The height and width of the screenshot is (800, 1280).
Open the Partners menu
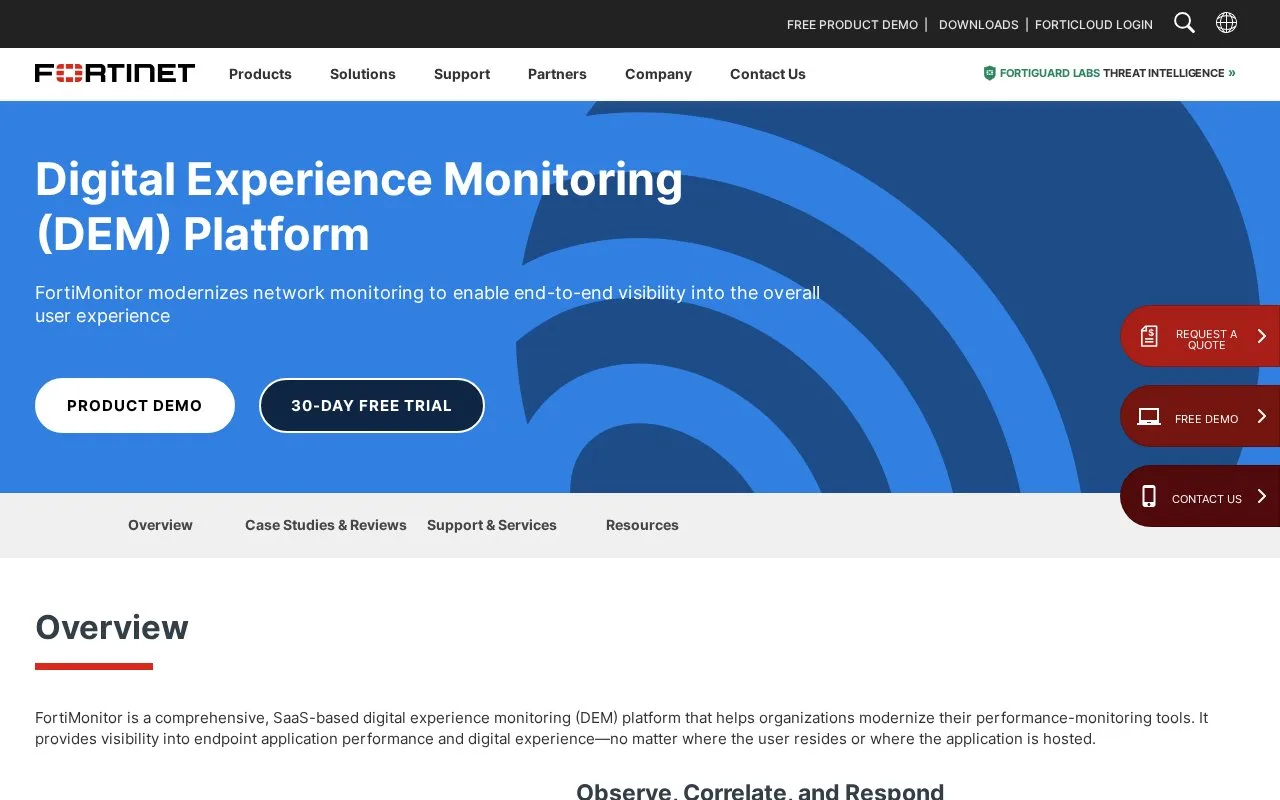point(557,74)
